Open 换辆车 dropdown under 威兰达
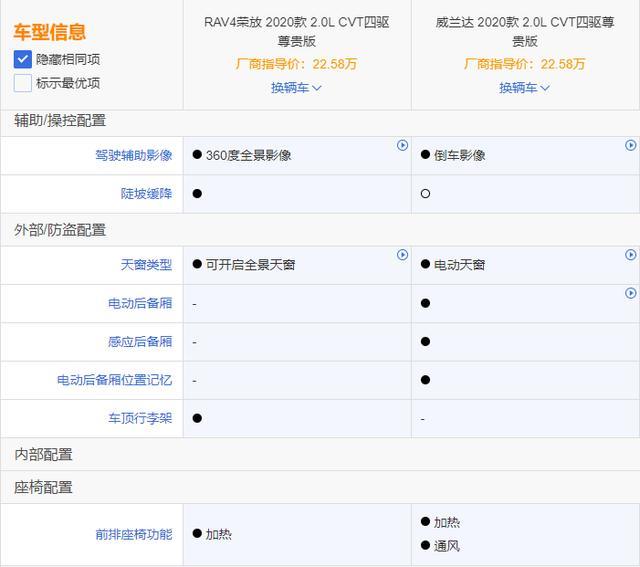This screenshot has height=567, width=640. click(524, 87)
